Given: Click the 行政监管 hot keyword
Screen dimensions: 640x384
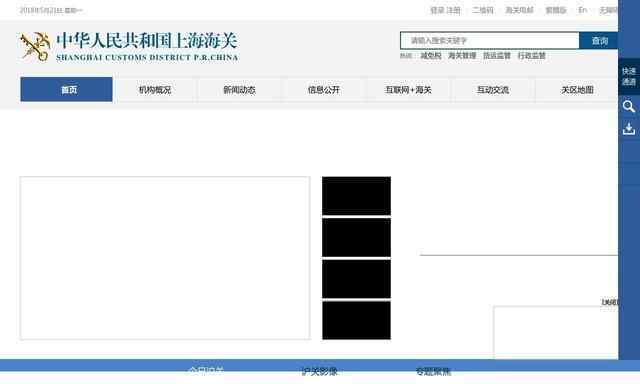Looking at the screenshot, I should [531, 55].
